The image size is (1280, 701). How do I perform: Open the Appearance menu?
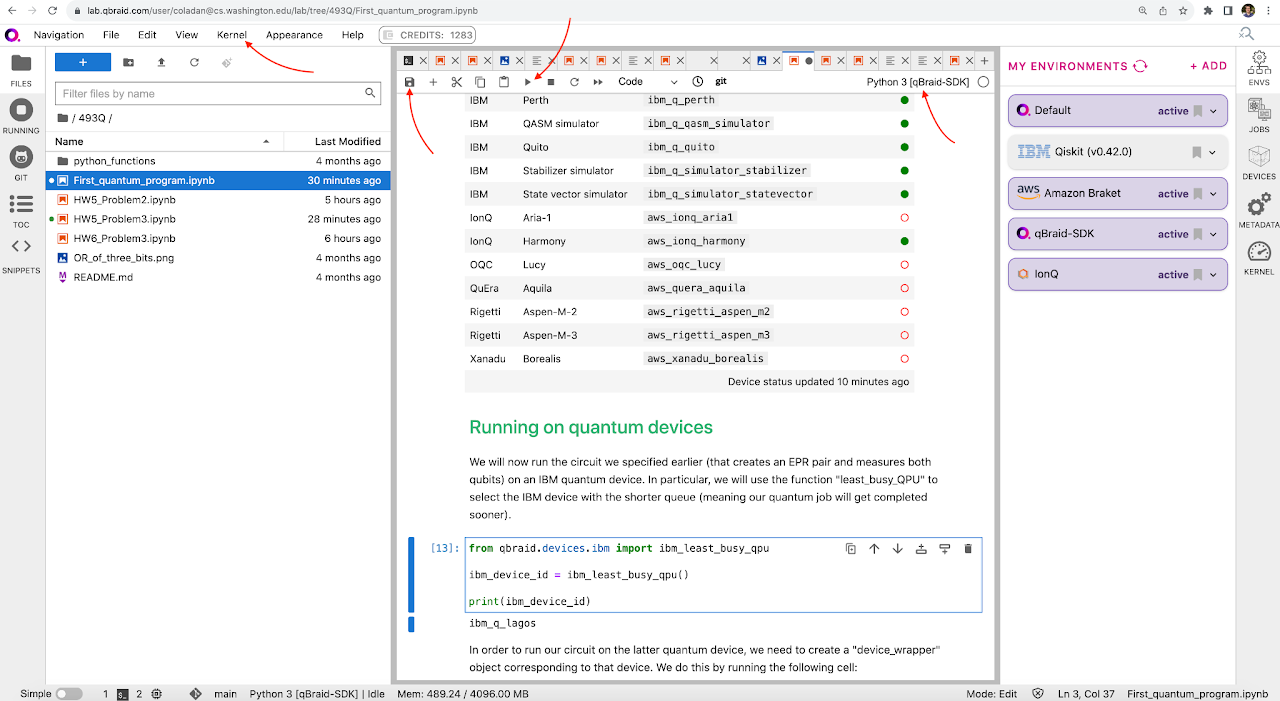pyautogui.click(x=294, y=35)
